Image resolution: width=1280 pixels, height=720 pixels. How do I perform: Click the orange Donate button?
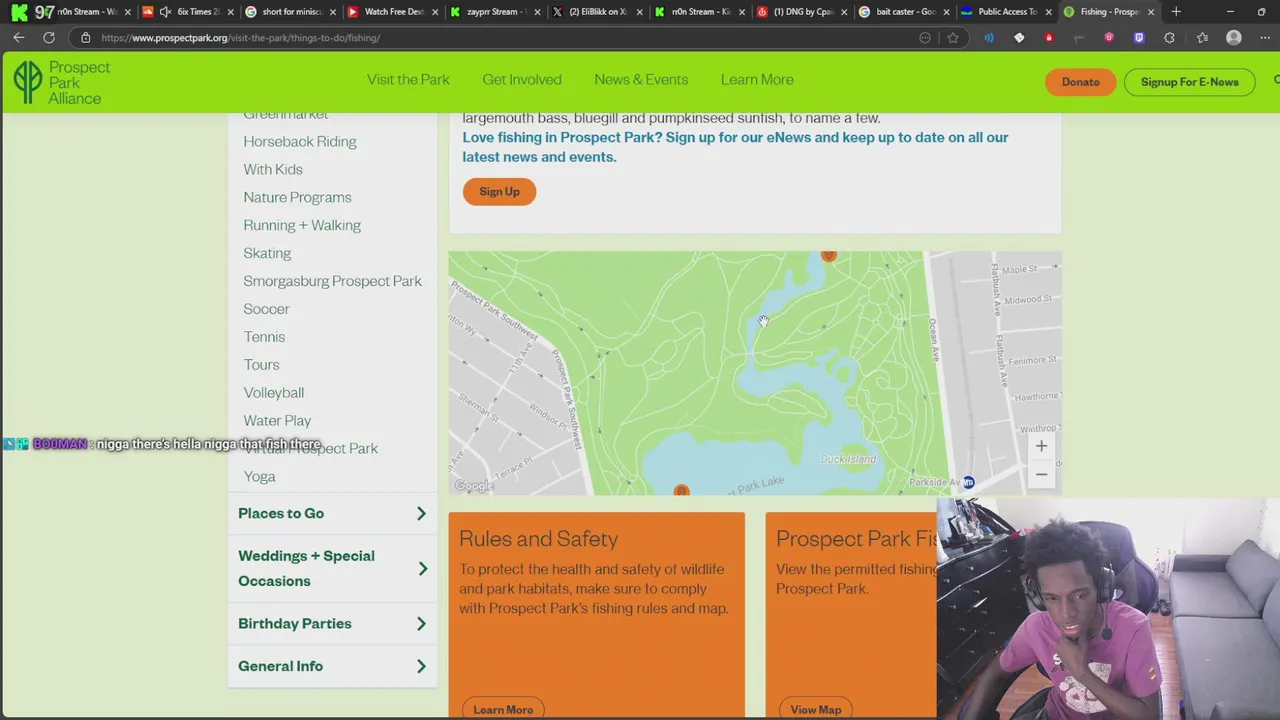tap(1080, 82)
